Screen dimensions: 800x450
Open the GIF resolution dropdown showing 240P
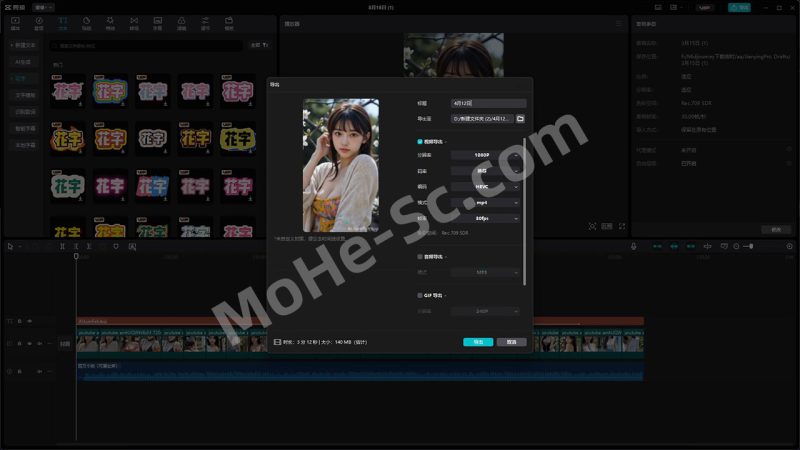click(485, 311)
